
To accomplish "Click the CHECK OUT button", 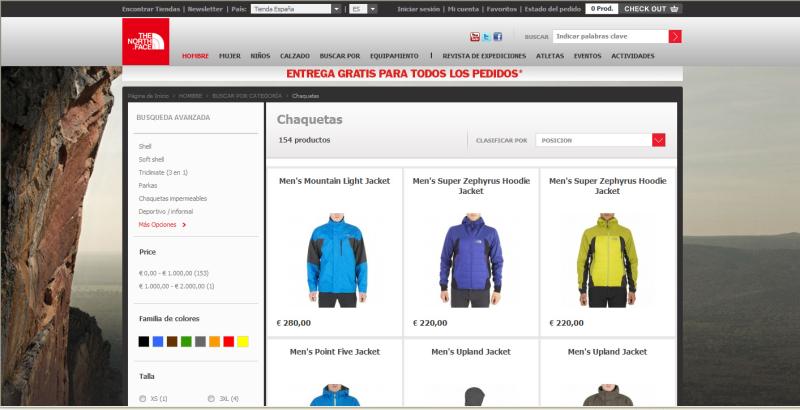I will click(x=652, y=9).
